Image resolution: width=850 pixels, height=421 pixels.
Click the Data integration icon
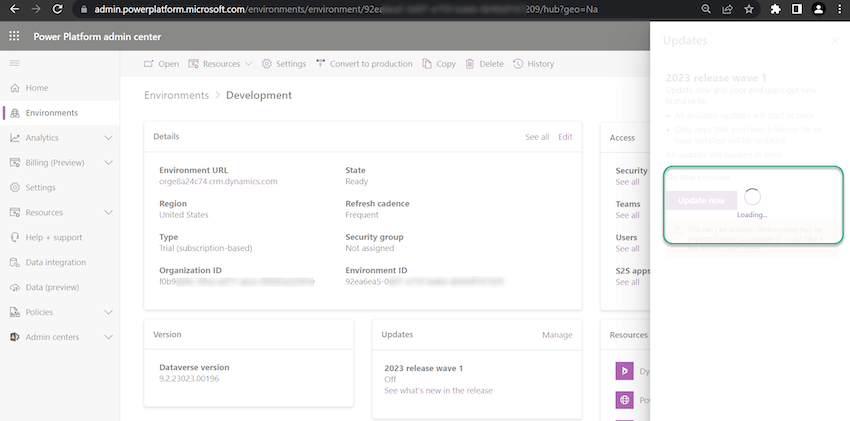click(x=15, y=262)
